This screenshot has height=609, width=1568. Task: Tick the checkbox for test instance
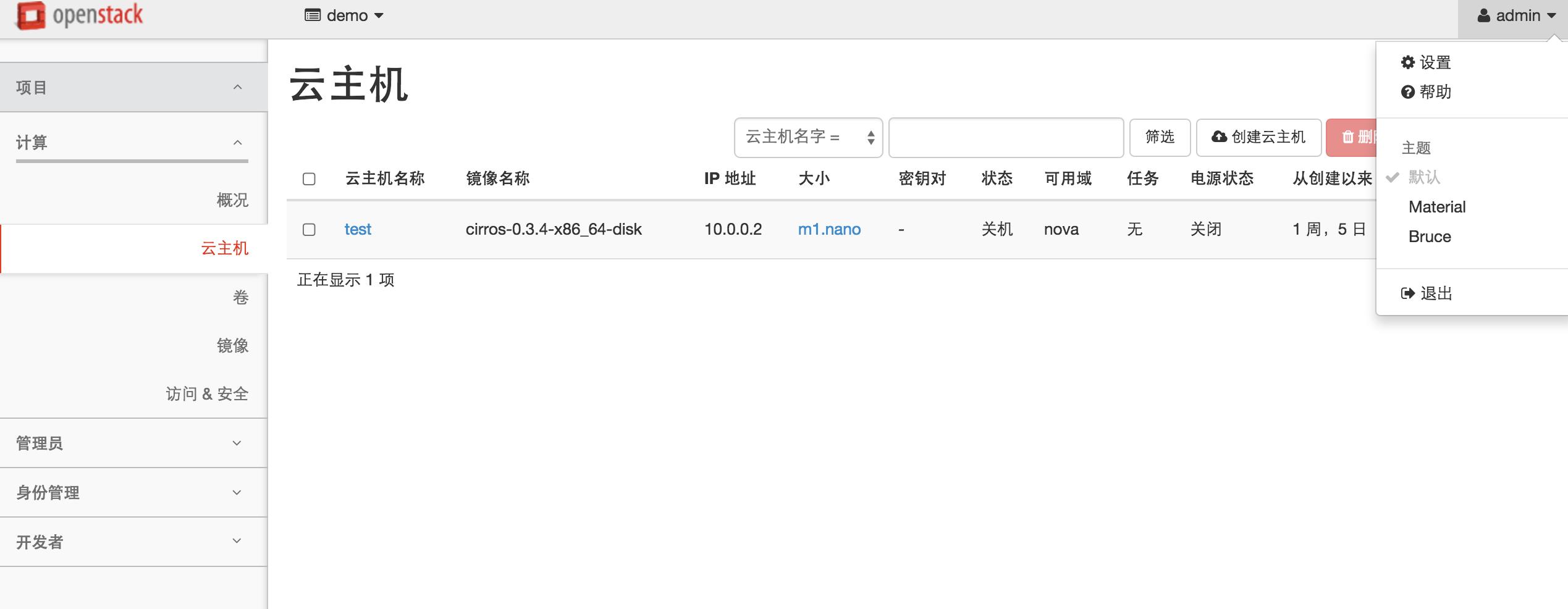tap(309, 230)
